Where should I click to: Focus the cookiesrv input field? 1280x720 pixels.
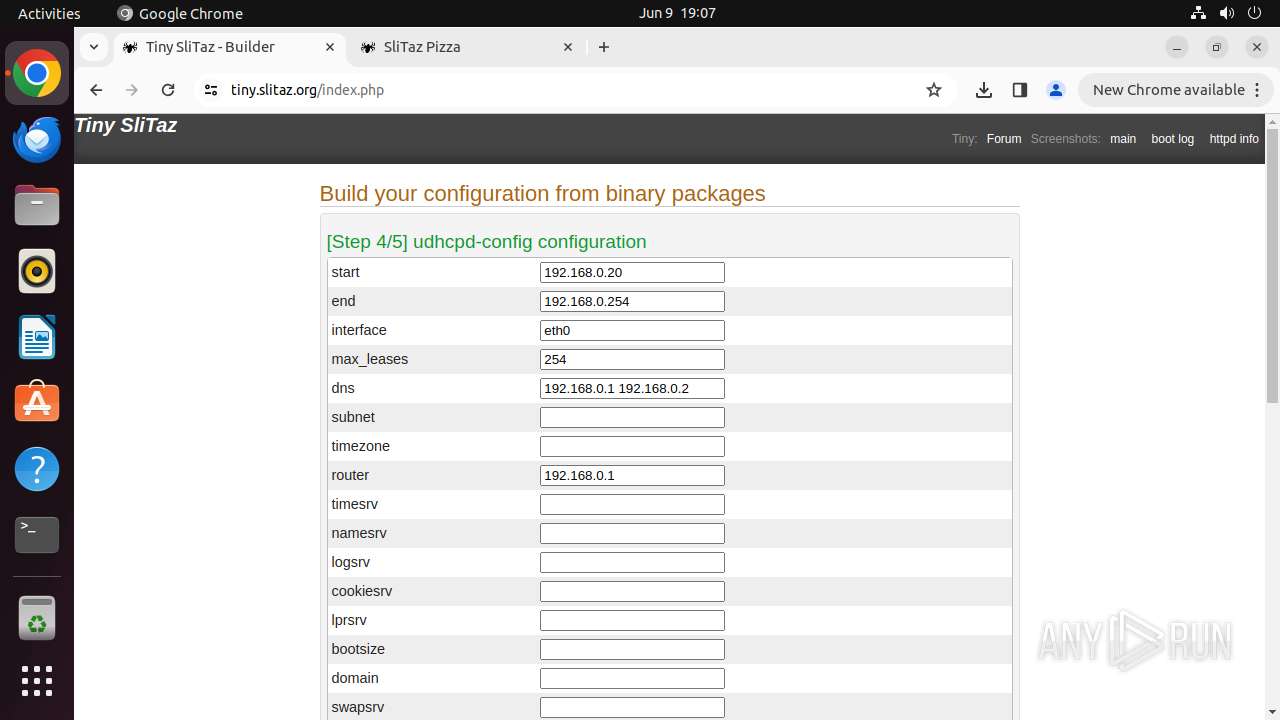point(632,591)
